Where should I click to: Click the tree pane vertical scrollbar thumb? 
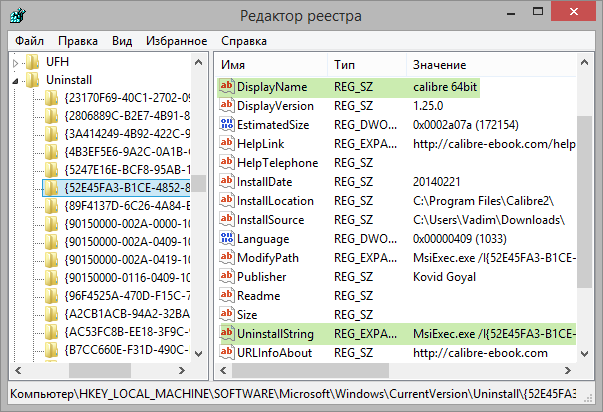[198, 183]
